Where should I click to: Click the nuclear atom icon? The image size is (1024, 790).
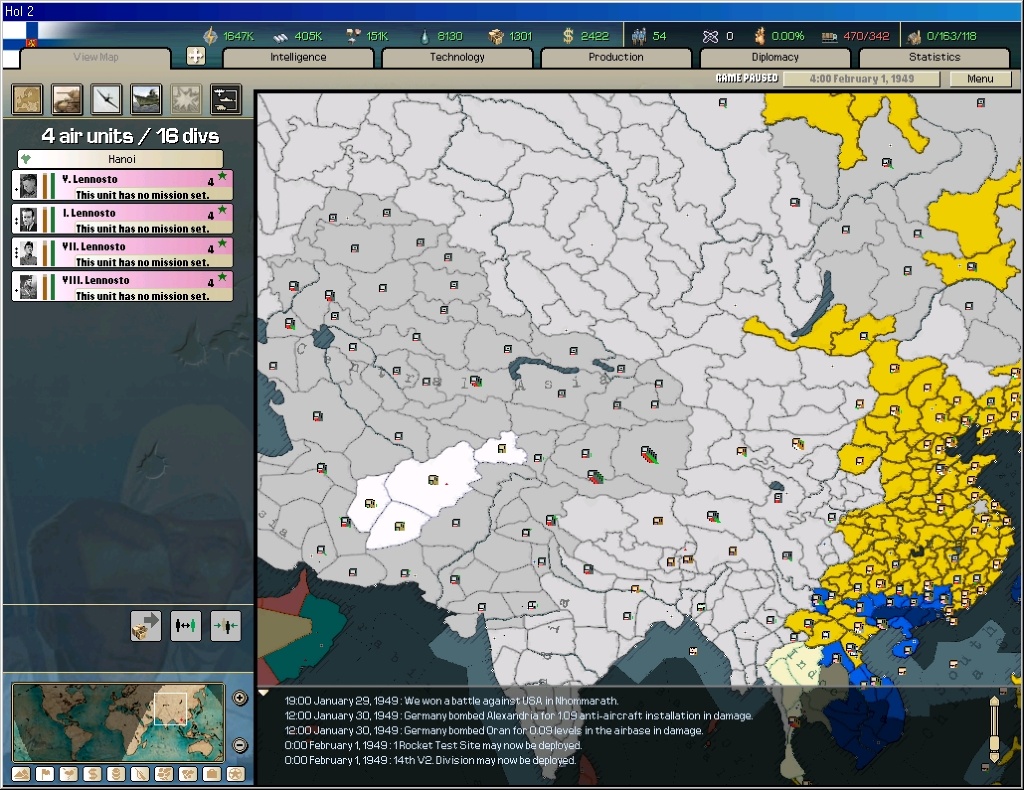click(710, 37)
